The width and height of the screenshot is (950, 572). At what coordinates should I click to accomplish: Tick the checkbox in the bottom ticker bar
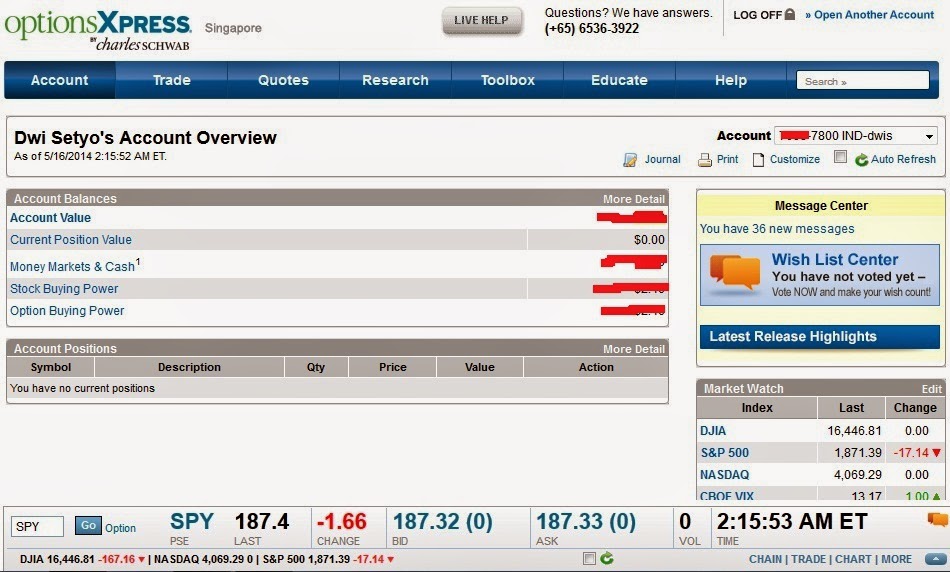[x=589, y=559]
